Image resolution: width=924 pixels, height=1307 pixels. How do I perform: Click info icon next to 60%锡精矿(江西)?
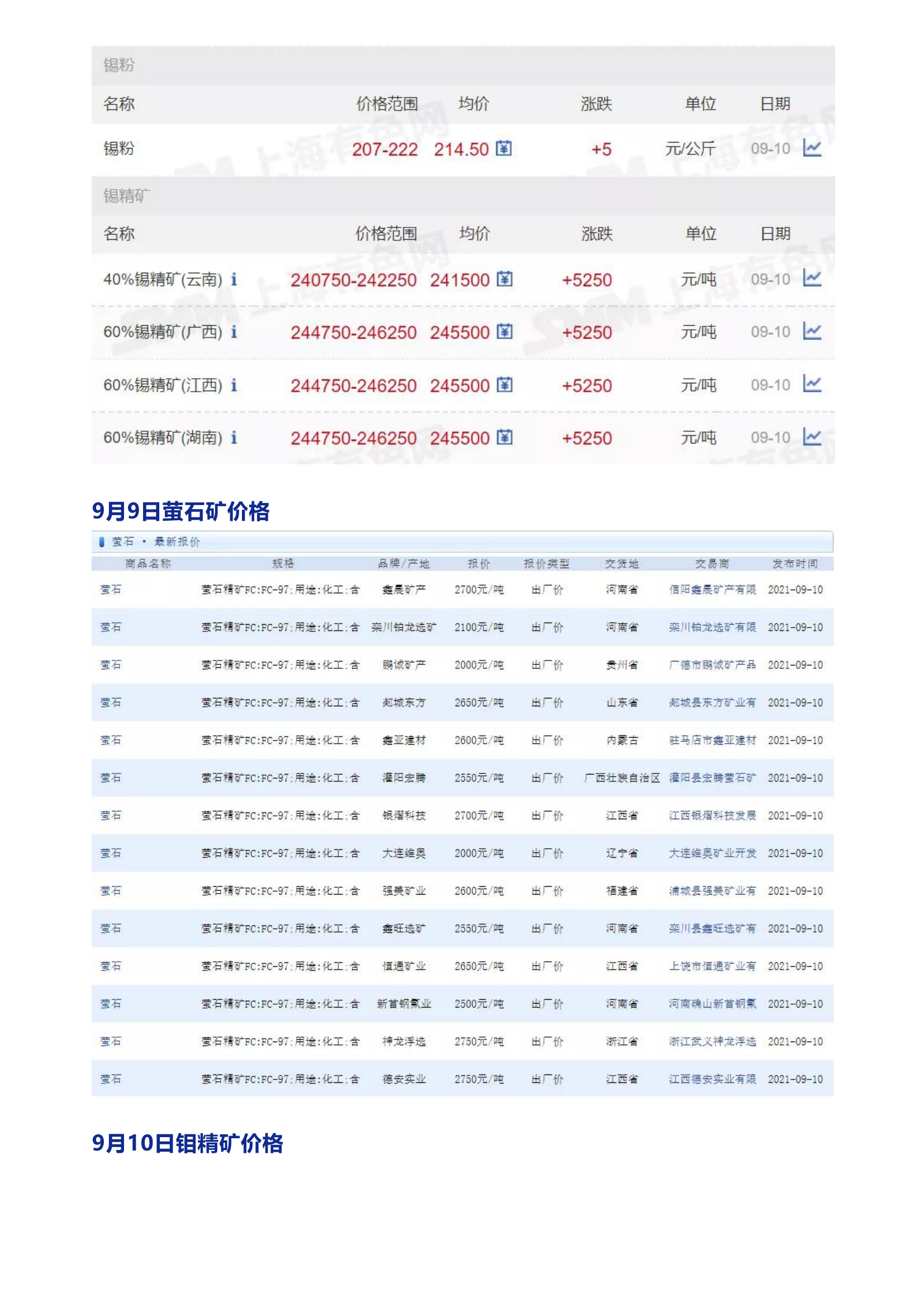[234, 386]
